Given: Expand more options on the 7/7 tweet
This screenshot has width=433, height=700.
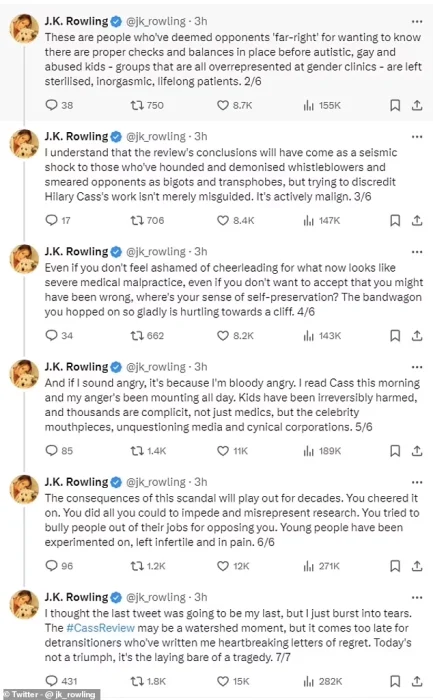Looking at the screenshot, I should point(417,597).
